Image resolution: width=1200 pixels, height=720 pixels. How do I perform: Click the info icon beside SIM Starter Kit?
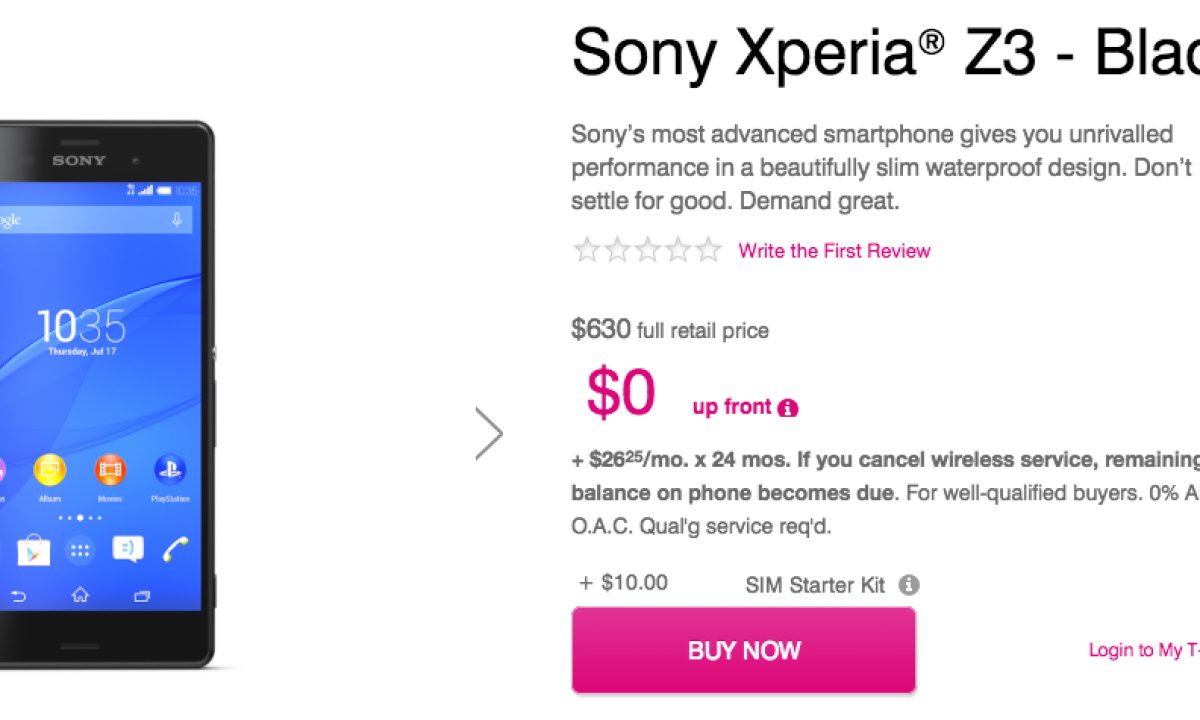click(908, 585)
